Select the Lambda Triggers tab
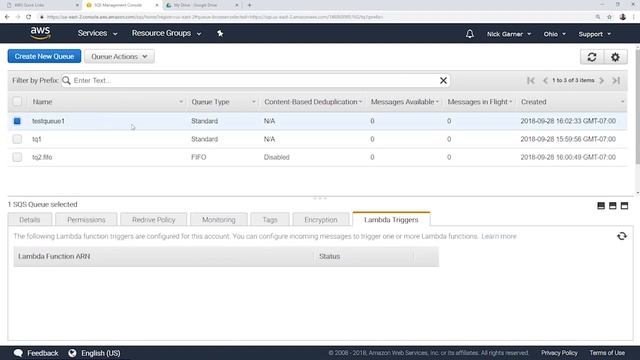This screenshot has width=640, height=360. click(x=391, y=219)
